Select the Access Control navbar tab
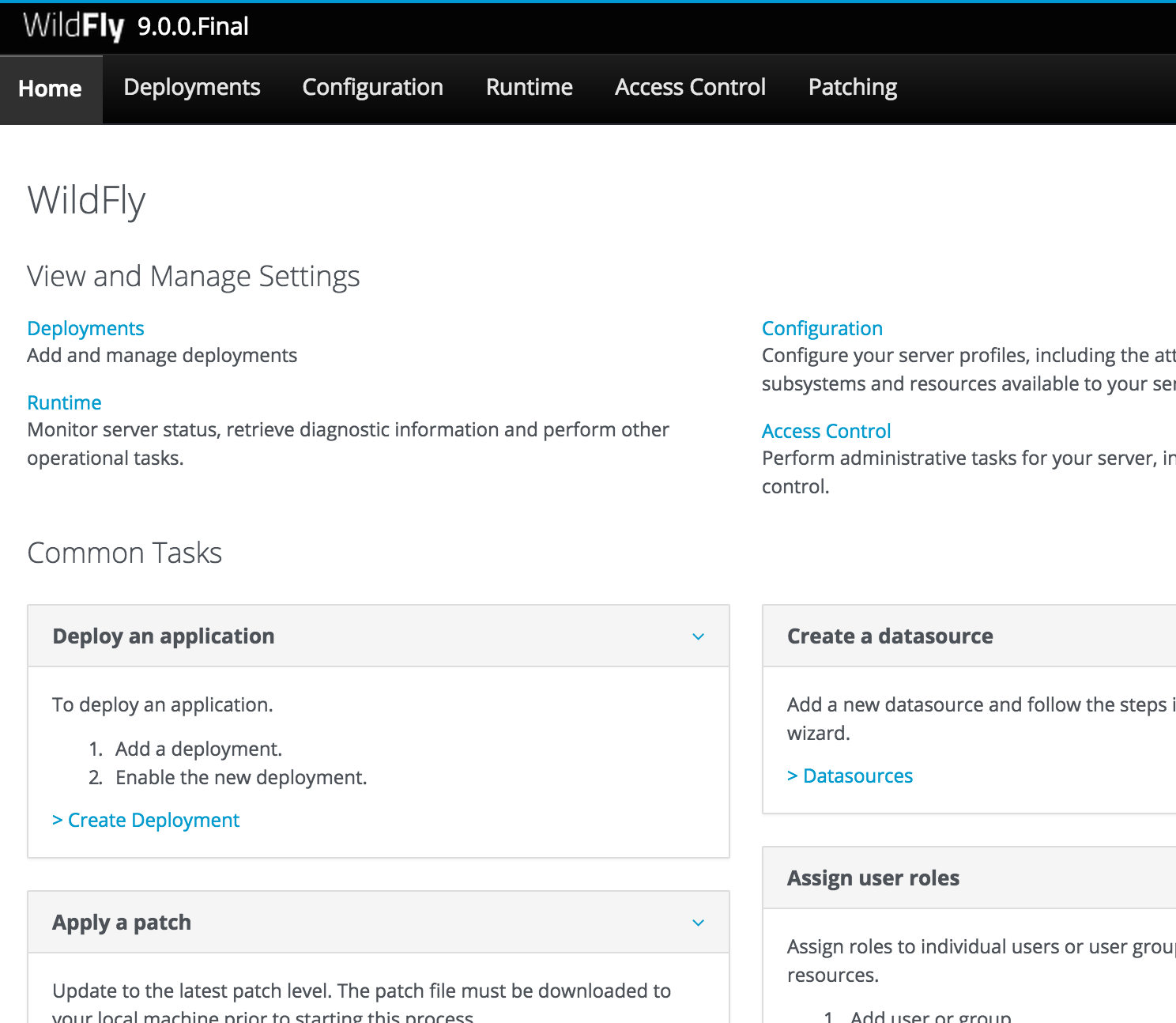 (x=690, y=87)
